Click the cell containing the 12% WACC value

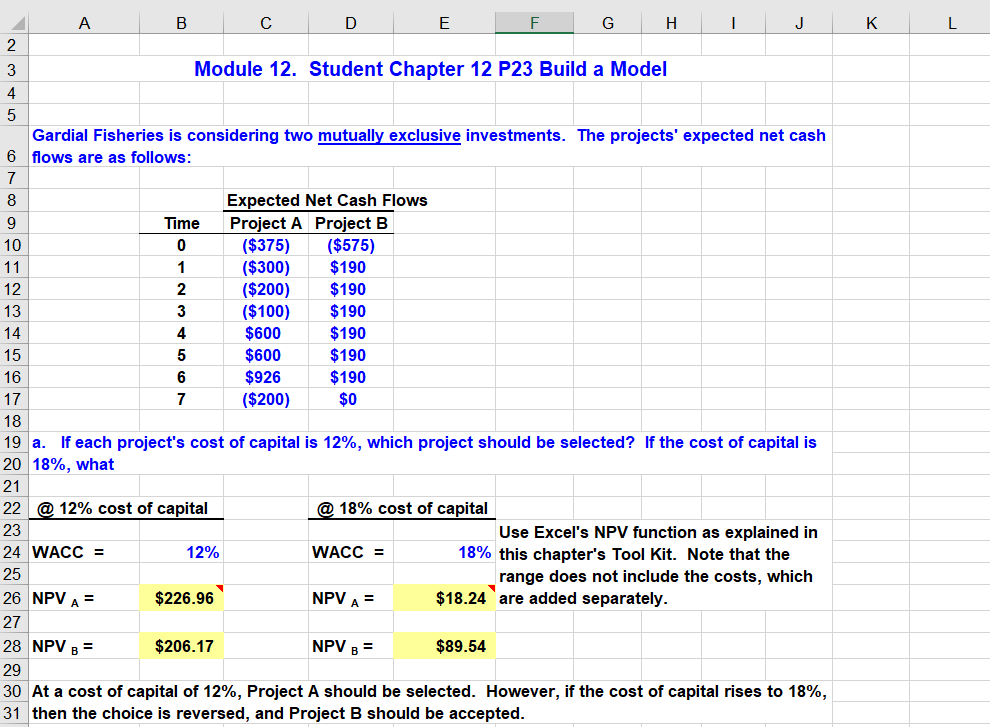pos(181,552)
